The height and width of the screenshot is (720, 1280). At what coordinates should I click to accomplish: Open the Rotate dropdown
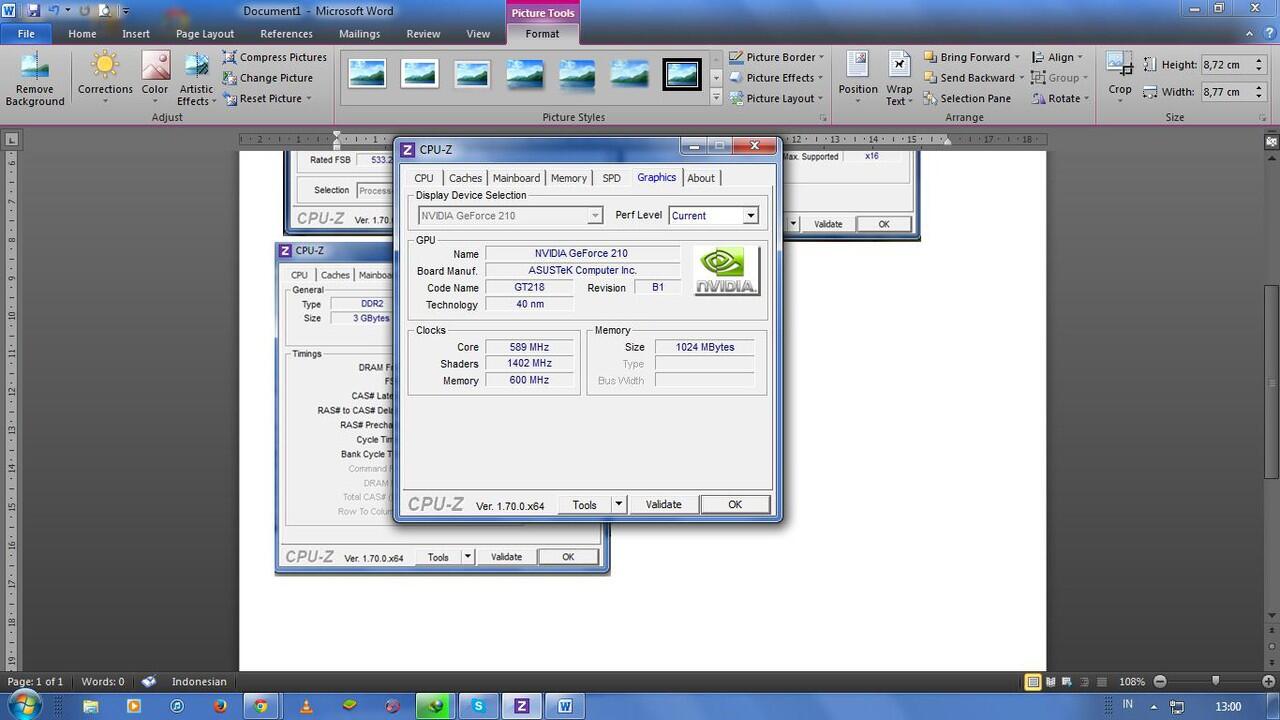pos(1059,98)
